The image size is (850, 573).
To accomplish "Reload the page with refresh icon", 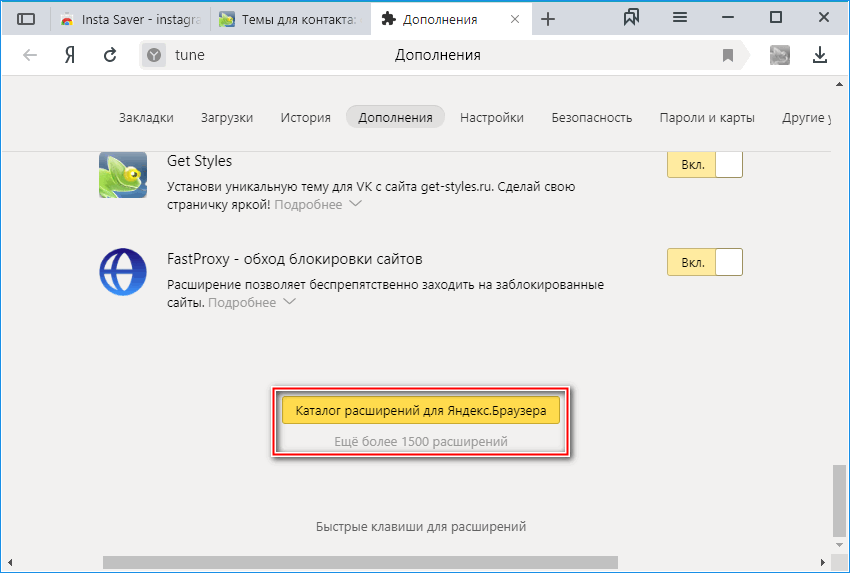I will [110, 55].
